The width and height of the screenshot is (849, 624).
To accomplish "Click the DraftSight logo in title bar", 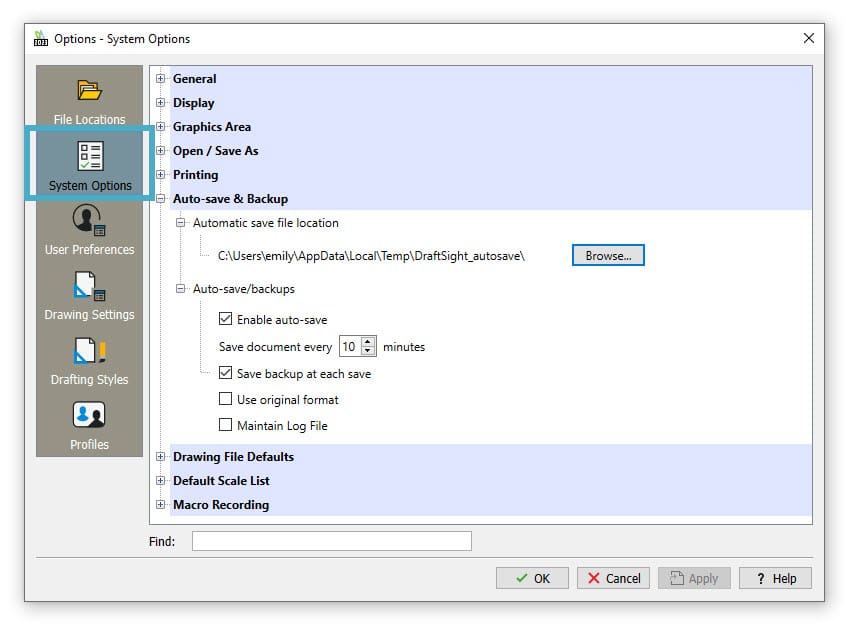I will tap(40, 38).
